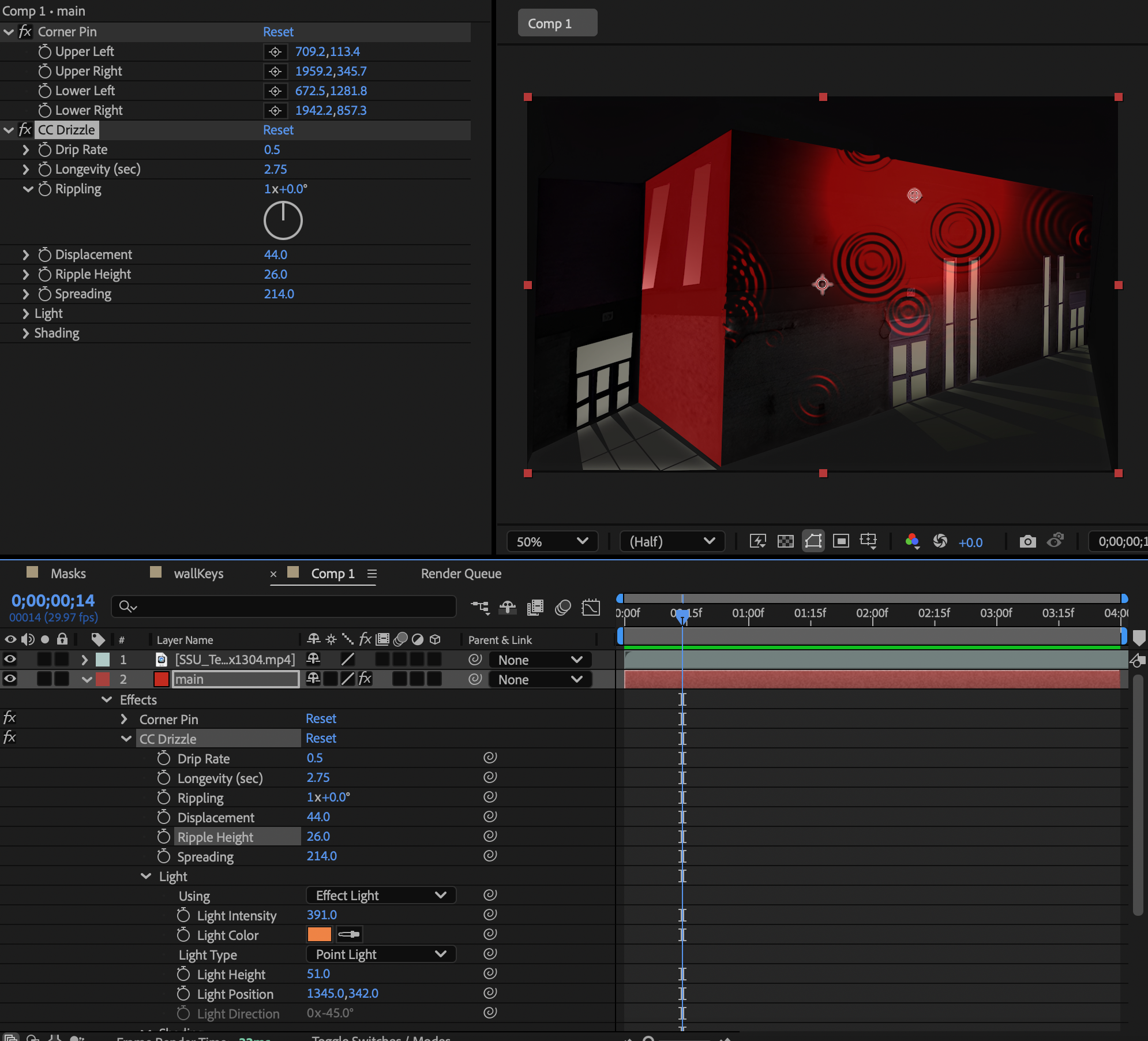Click the timeline search field
Viewport: 1148px width, 1041px height.
pos(283,606)
